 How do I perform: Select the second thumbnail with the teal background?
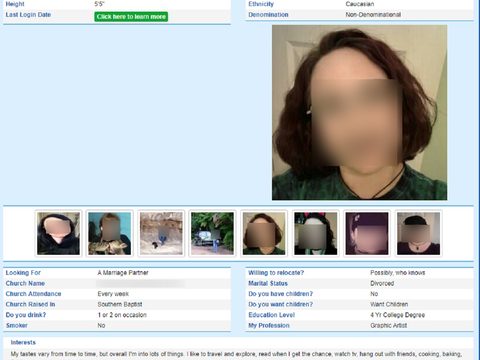click(x=110, y=233)
